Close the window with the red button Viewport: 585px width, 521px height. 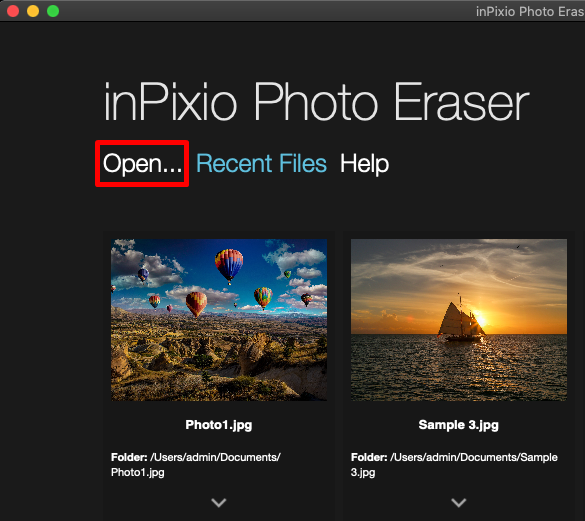pos(13,11)
